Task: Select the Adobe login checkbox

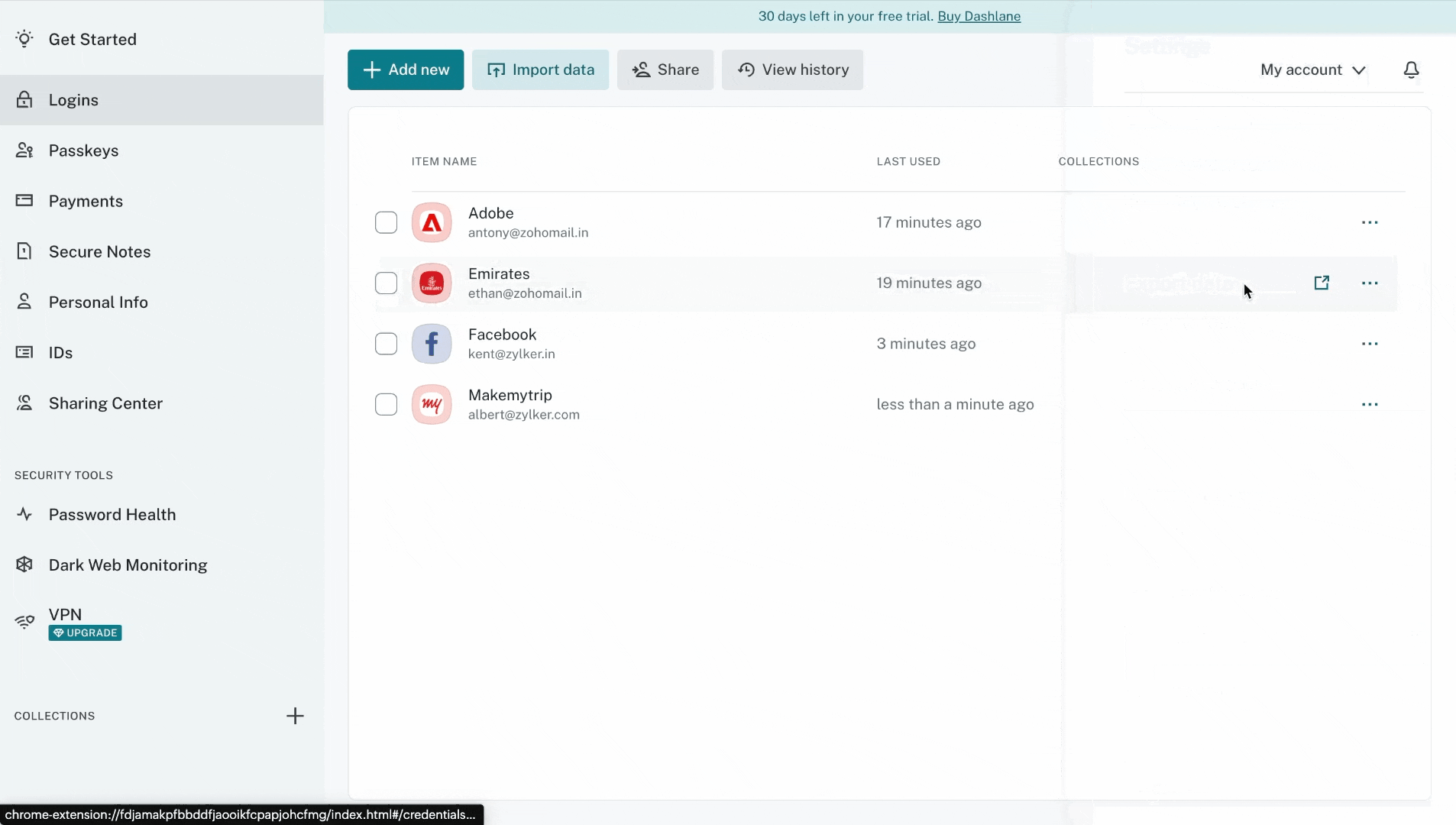Action: (386, 222)
